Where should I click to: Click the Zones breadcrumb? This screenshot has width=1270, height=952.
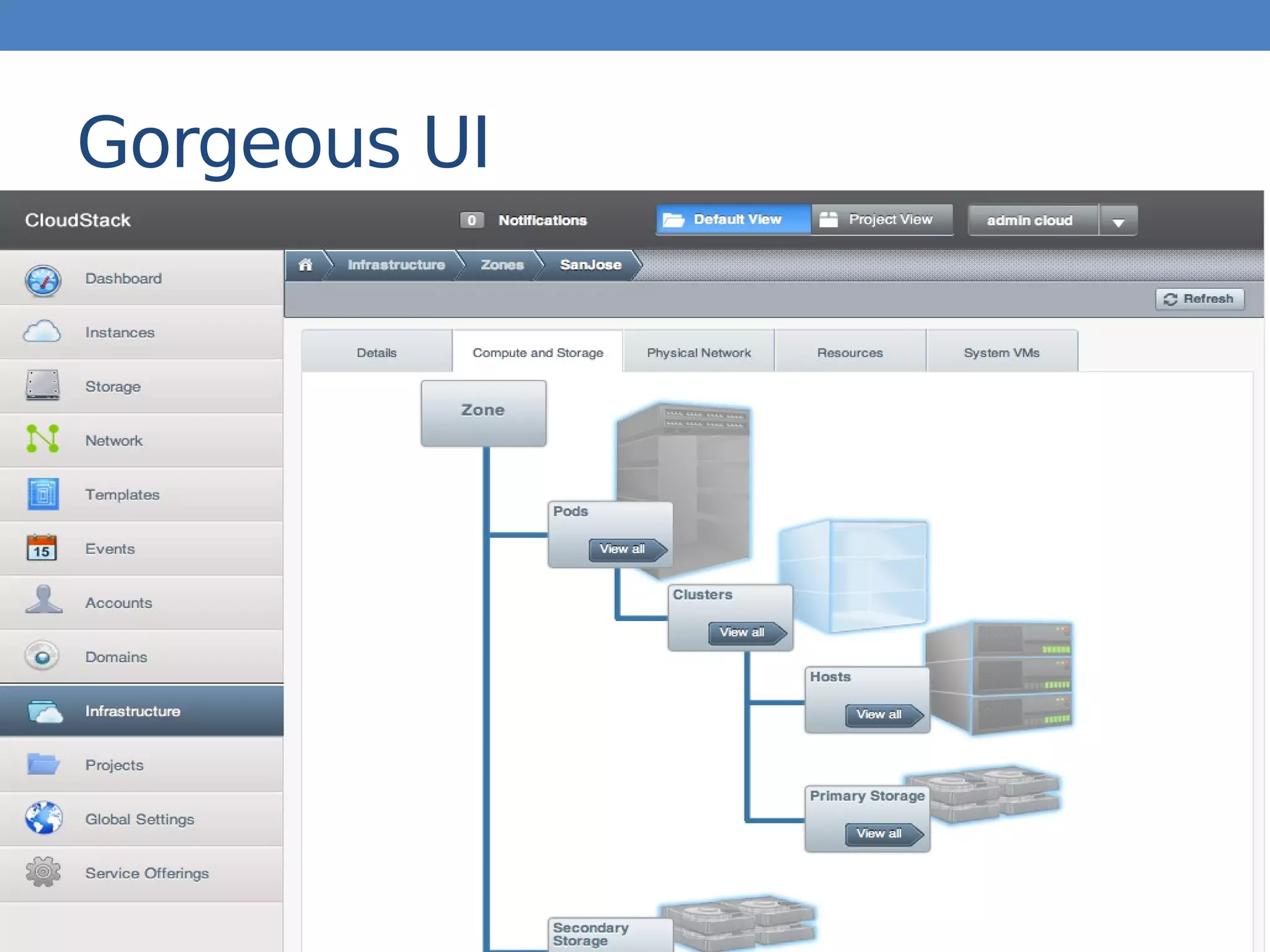click(x=502, y=265)
